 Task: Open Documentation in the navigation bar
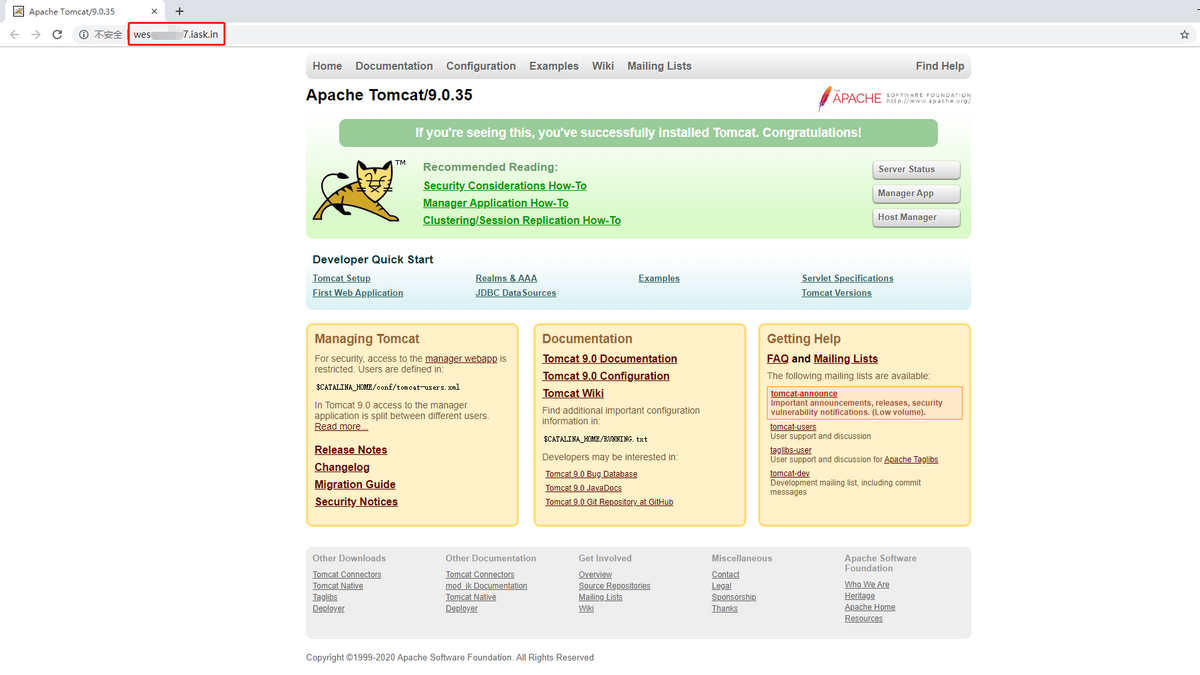point(394,66)
